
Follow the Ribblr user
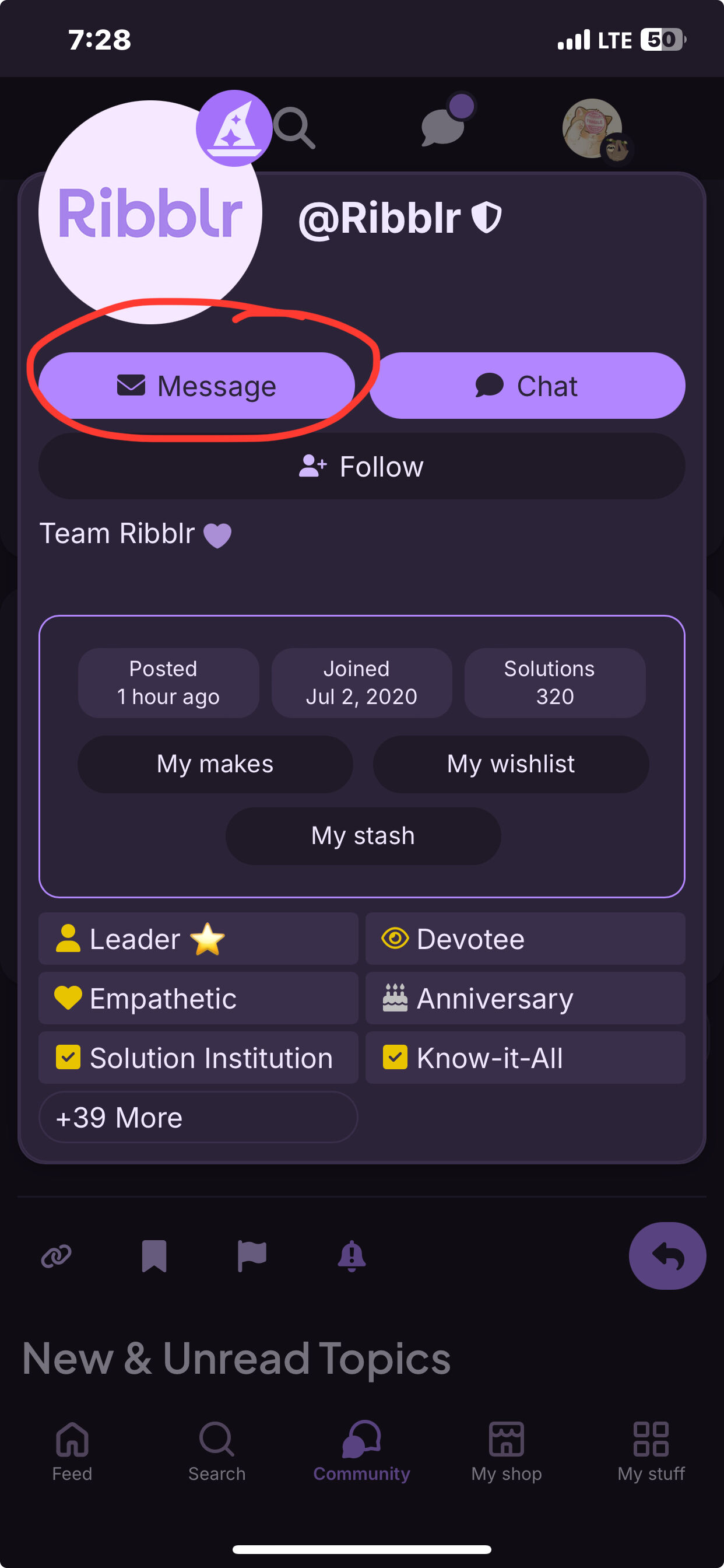(x=361, y=467)
